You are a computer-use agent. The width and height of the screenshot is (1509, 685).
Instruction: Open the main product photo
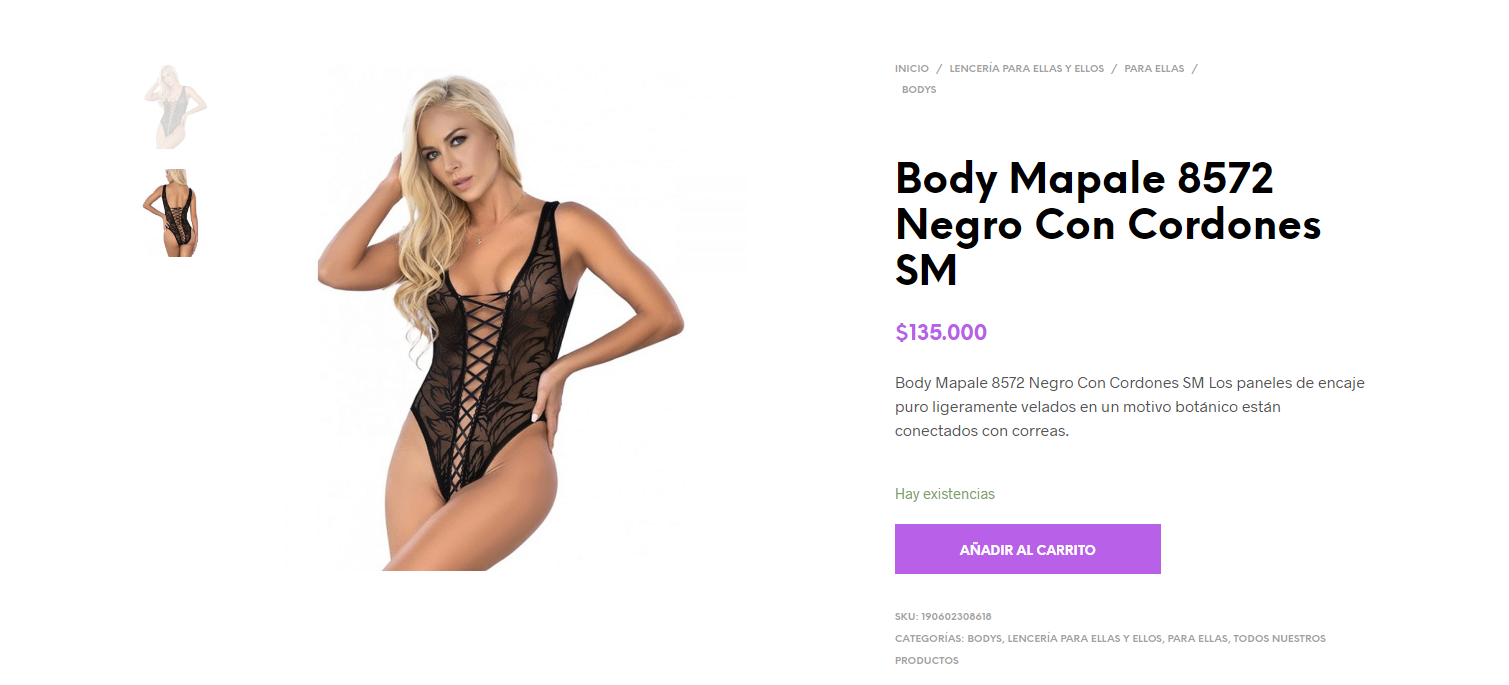click(500, 318)
